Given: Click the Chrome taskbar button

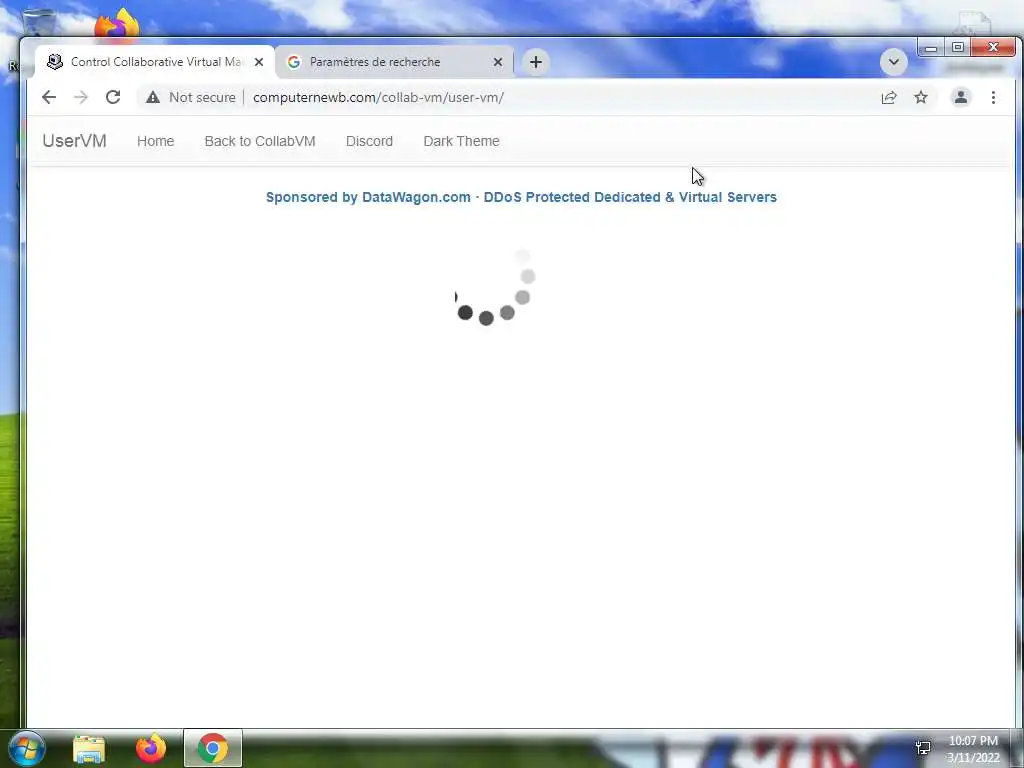Looking at the screenshot, I should click(x=213, y=748).
